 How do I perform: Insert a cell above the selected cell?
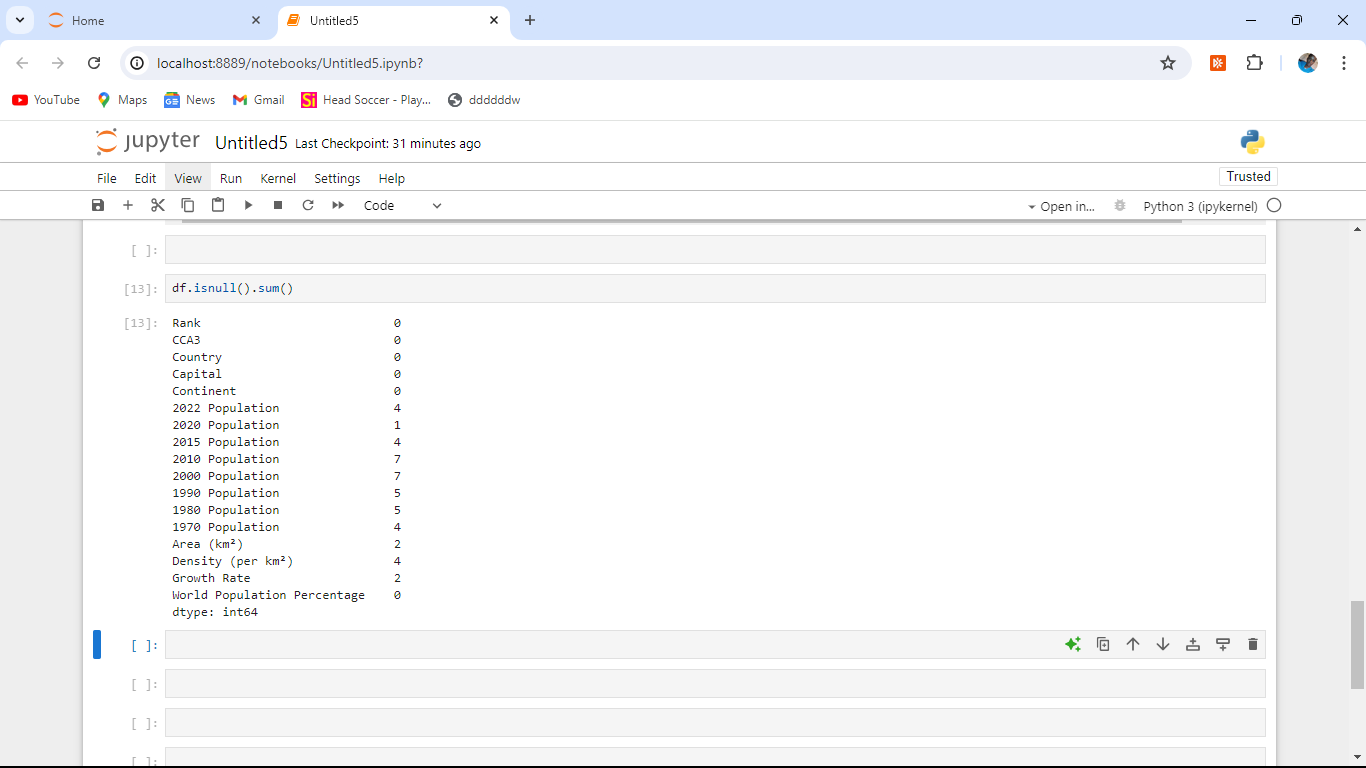(x=1193, y=645)
